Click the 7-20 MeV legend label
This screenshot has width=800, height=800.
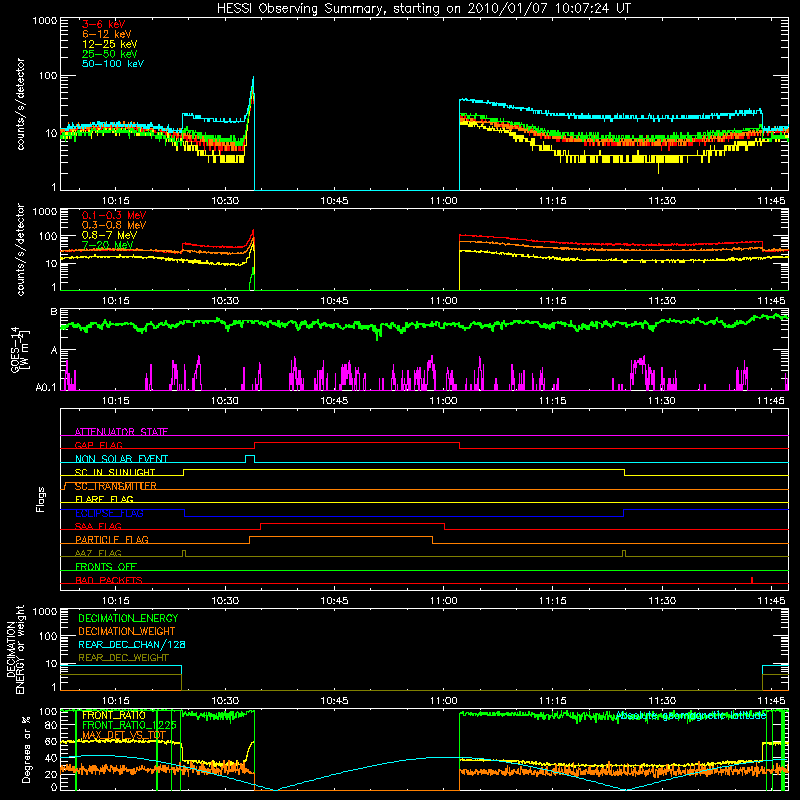click(x=108, y=245)
